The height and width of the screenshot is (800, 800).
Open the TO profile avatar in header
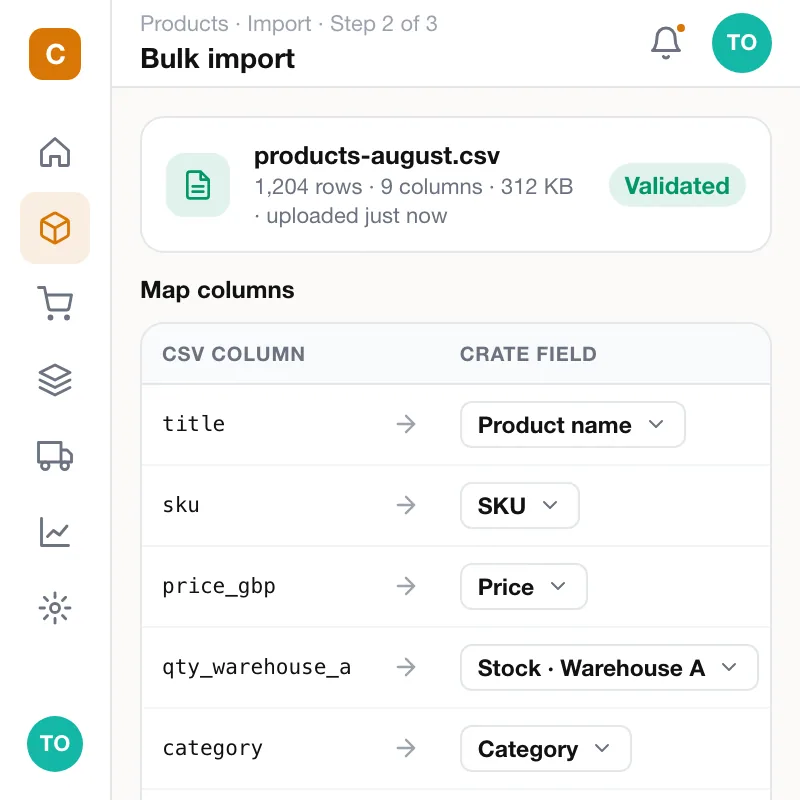[741, 43]
